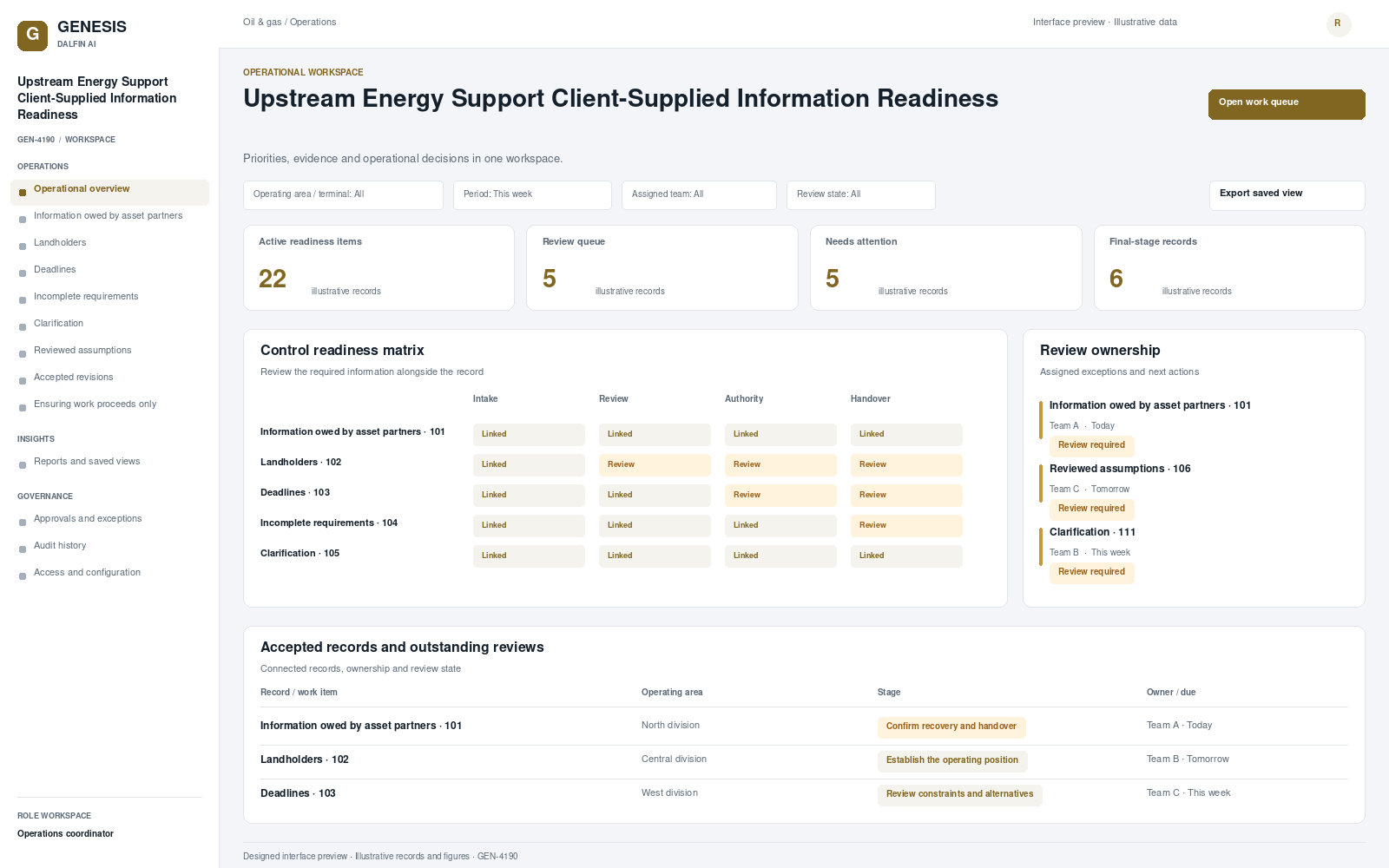Open the work queue
Viewport: 1389px width, 868px height.
[1287, 104]
